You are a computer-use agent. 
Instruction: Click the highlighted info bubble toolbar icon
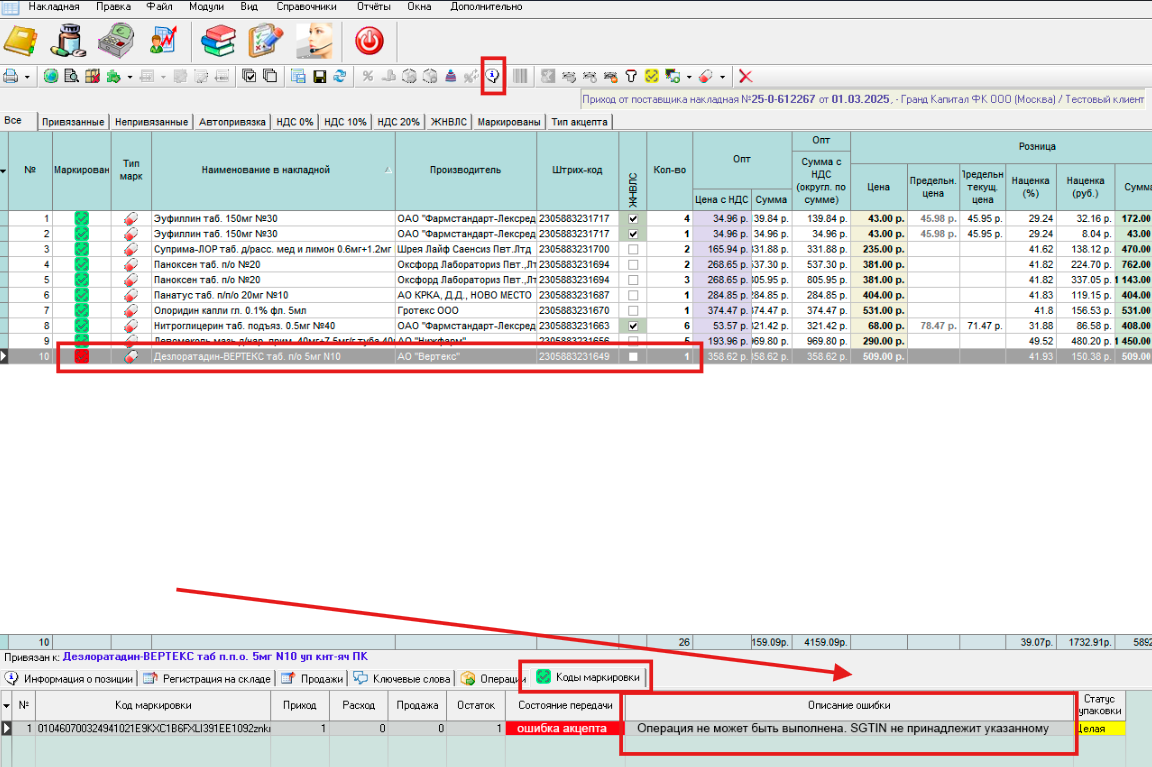coord(493,76)
